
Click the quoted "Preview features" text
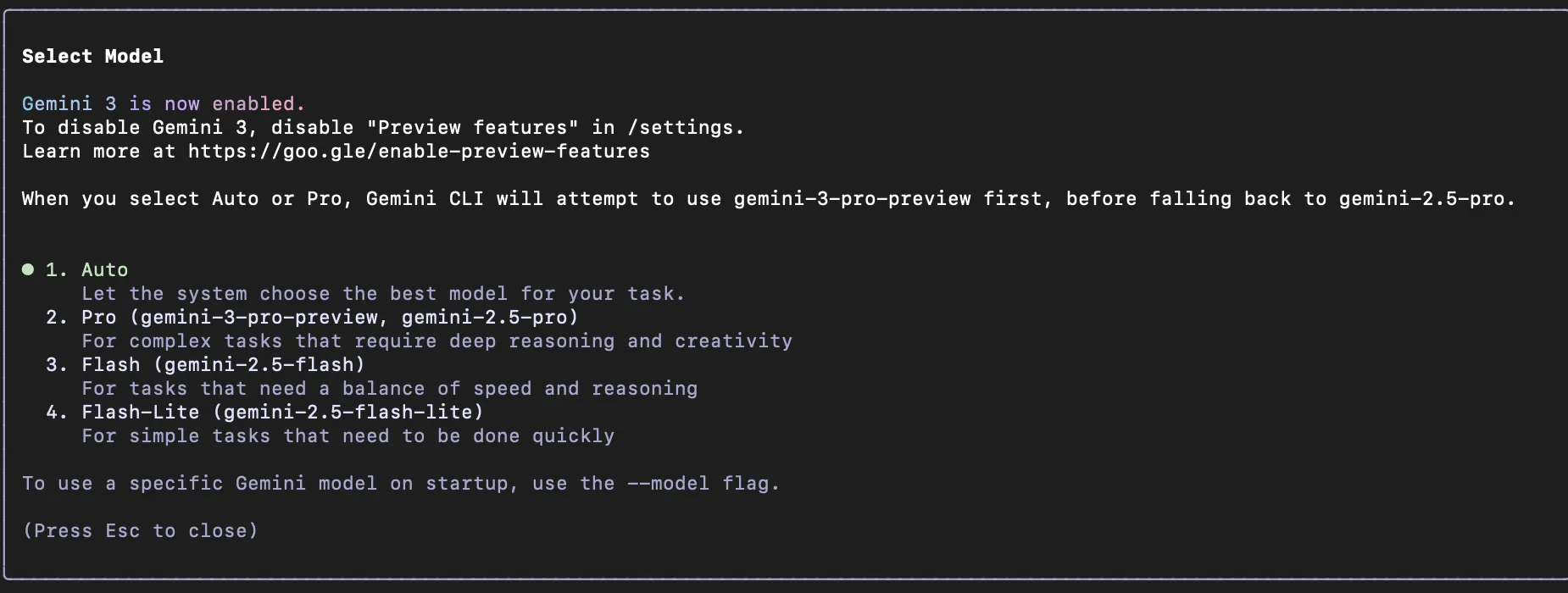coord(472,127)
